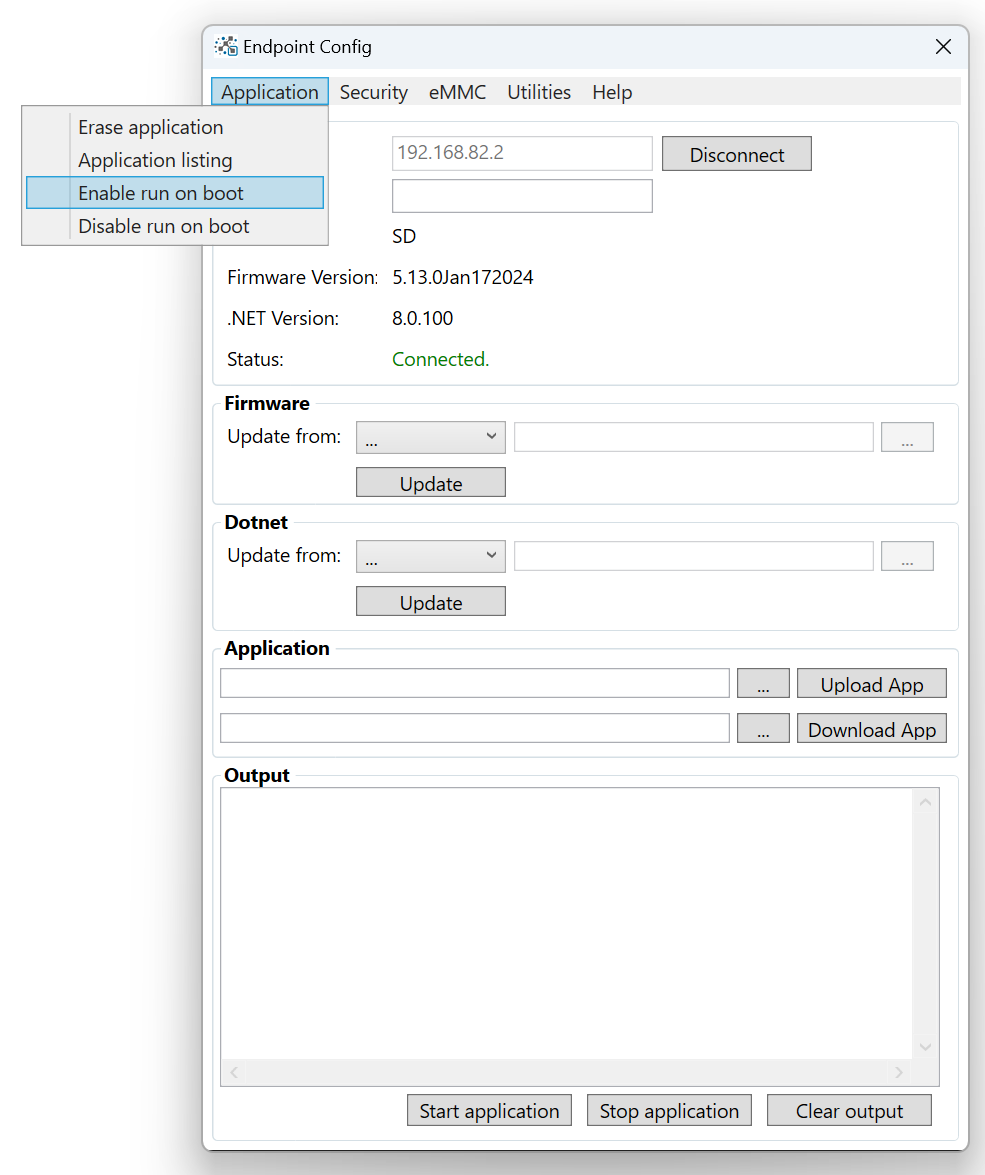Click the Upload App button
985x1175 pixels.
click(871, 683)
